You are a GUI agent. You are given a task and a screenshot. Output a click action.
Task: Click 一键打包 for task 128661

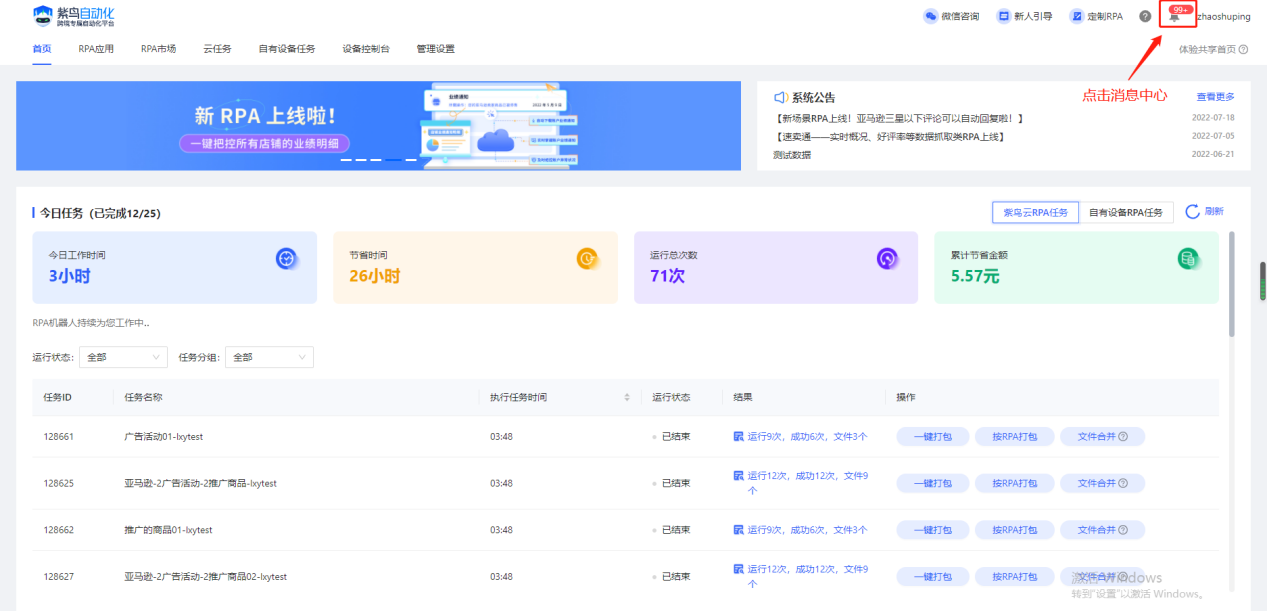pyautogui.click(x=931, y=437)
